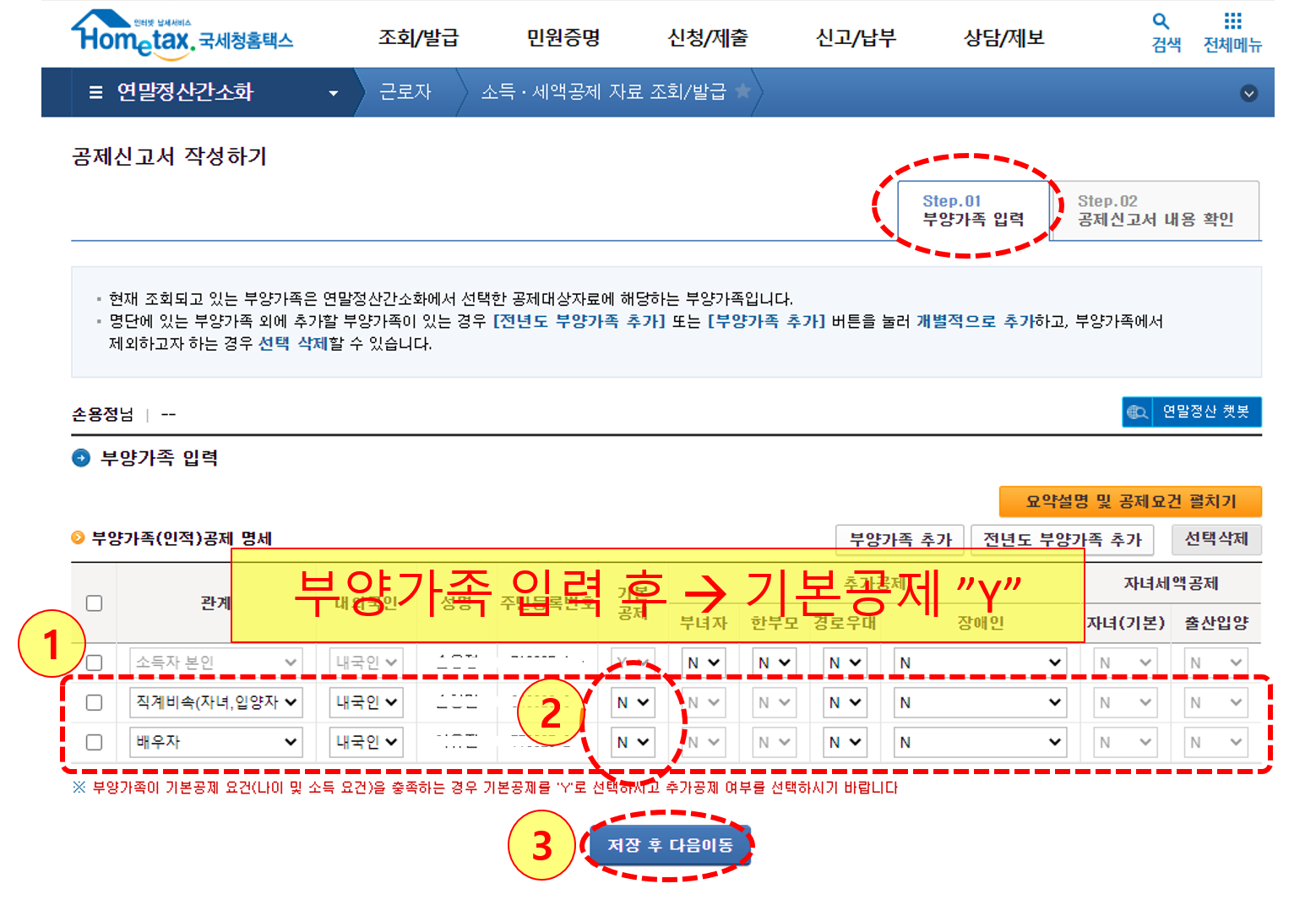1316x911 pixels.
Task: Click 소득·세액공제 자료 조회/발급 breadcrumb
Action: pyautogui.click(x=603, y=91)
